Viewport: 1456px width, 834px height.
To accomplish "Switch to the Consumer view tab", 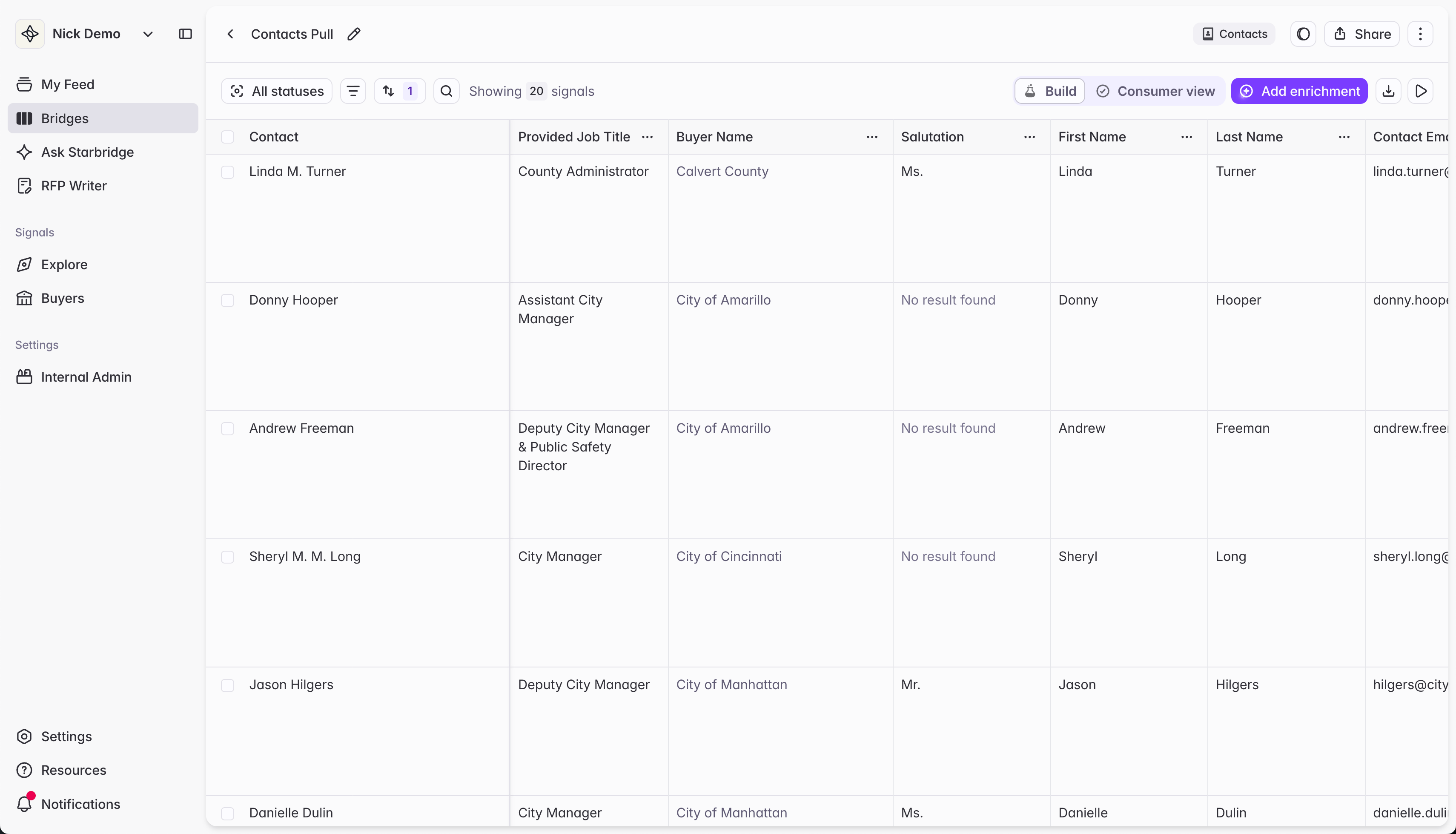I will 1155,91.
